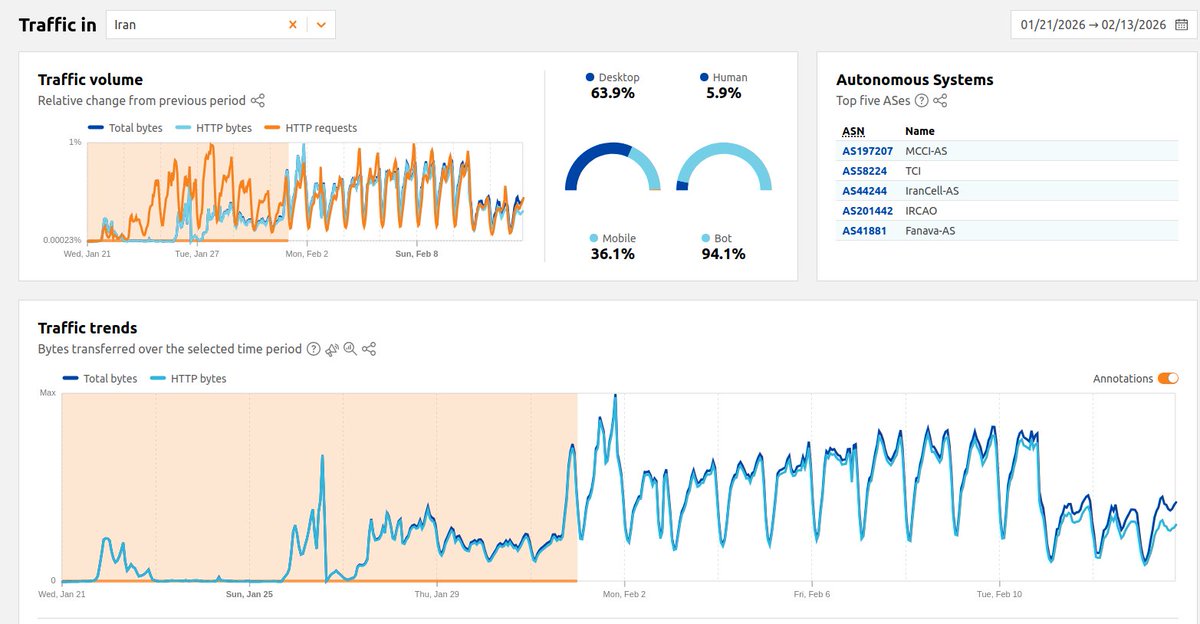Click the Human 5.9% label
Screen dimensions: 1200x624
[x=723, y=85]
